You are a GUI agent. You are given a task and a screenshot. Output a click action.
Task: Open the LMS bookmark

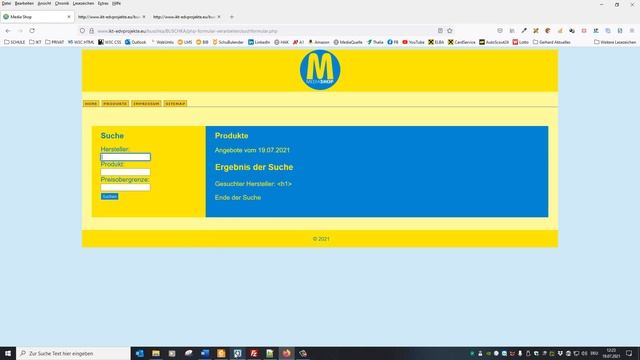pyautogui.click(x=184, y=42)
